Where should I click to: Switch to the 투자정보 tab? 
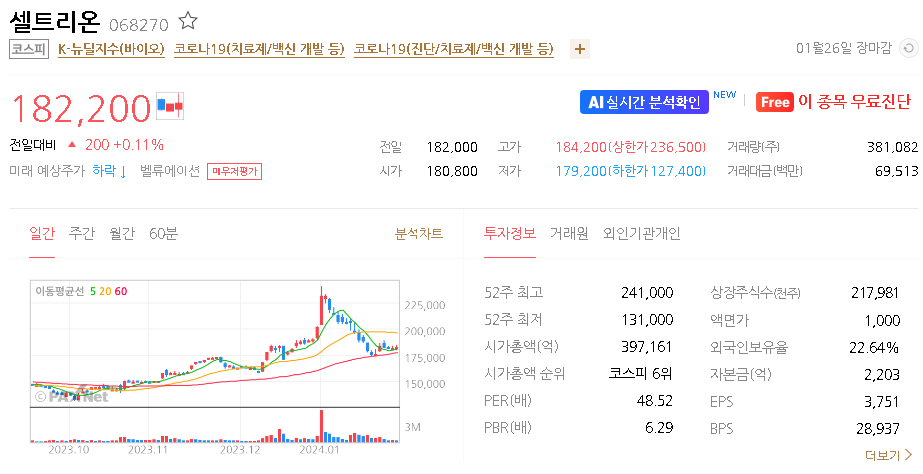510,233
